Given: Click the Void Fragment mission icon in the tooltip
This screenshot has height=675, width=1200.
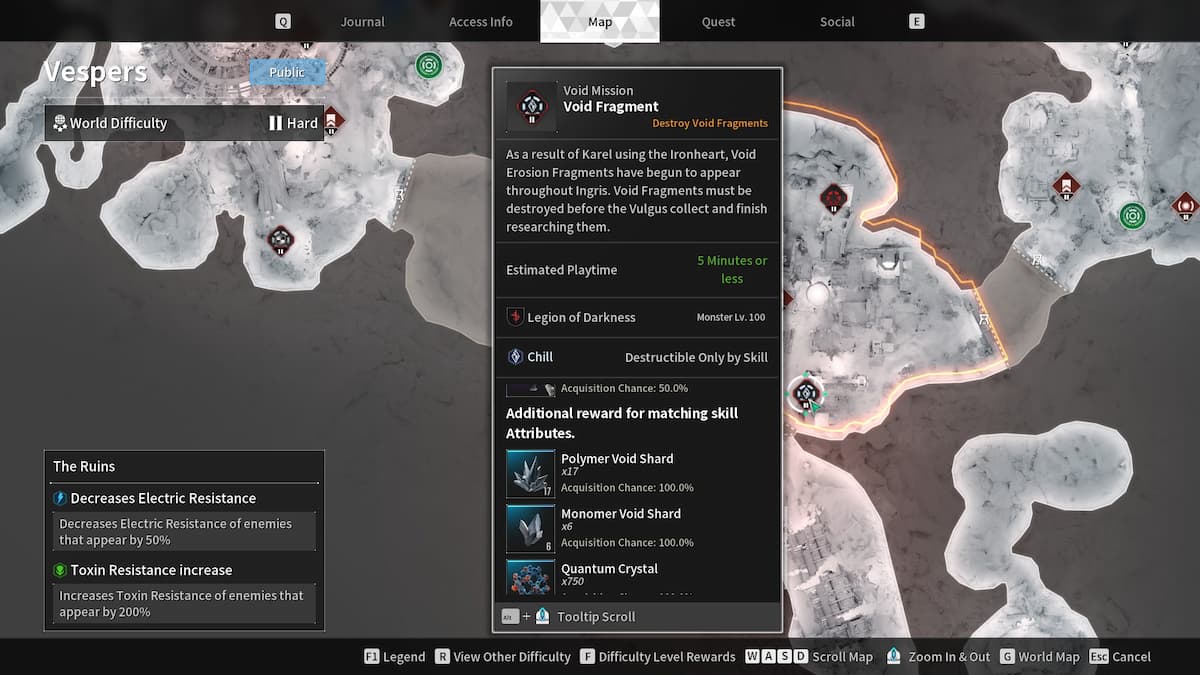Looking at the screenshot, I should [x=530, y=104].
